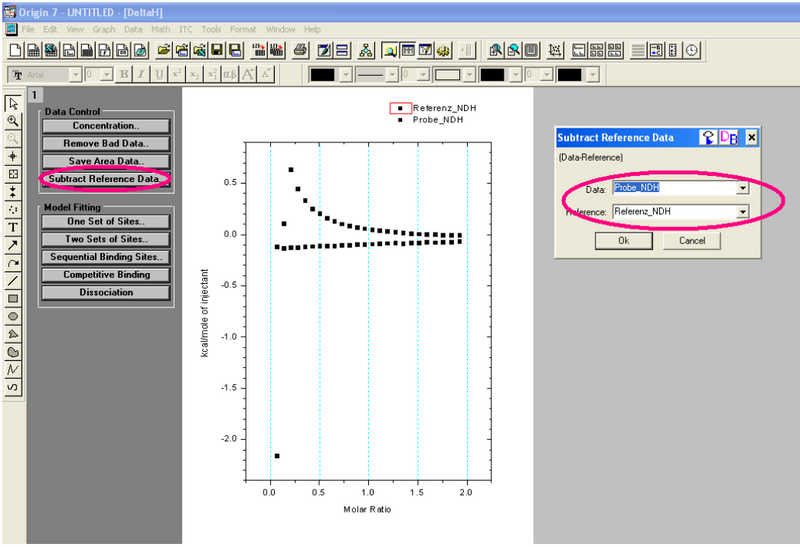The image size is (800, 547).
Task: Click the Two Sets of Sites.. button
Action: pyautogui.click(x=106, y=239)
